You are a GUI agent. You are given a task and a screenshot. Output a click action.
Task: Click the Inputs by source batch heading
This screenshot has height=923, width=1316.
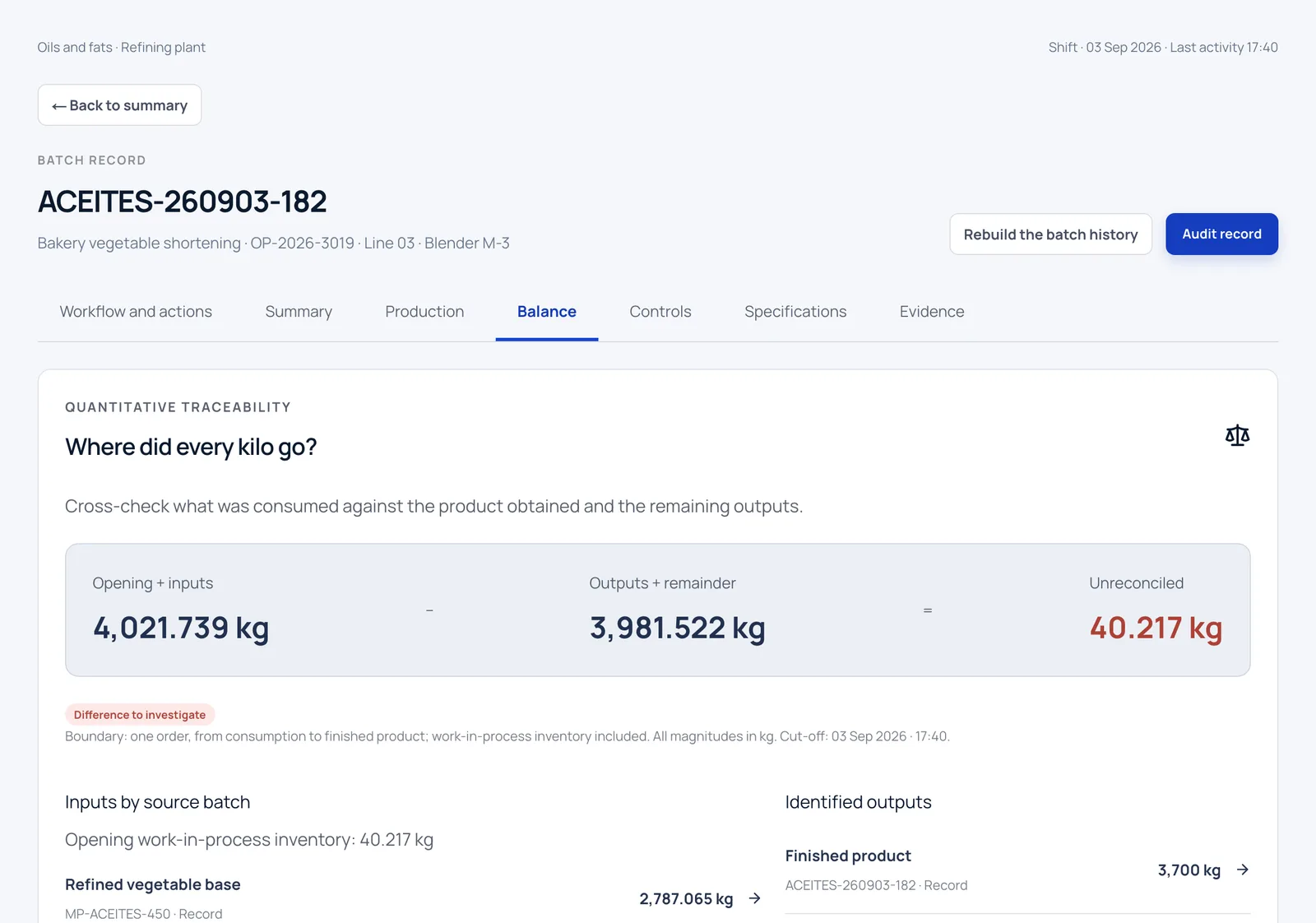(158, 802)
